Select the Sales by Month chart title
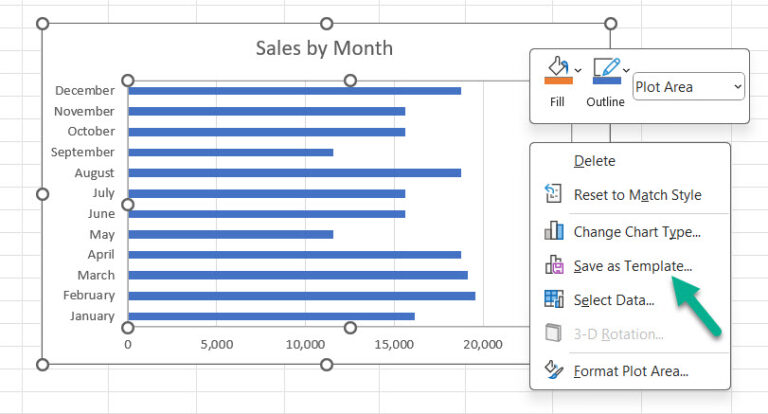This screenshot has height=414, width=768. (324, 49)
